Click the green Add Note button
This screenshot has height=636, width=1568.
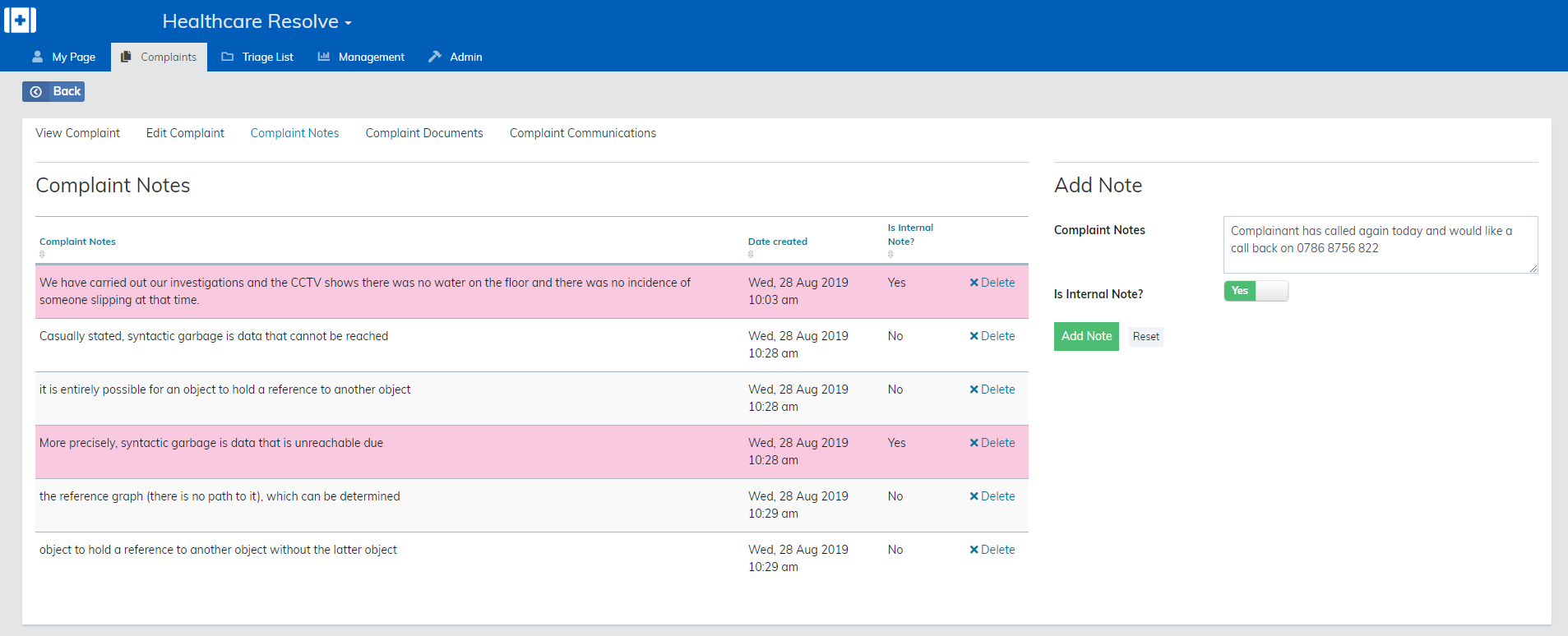point(1085,336)
